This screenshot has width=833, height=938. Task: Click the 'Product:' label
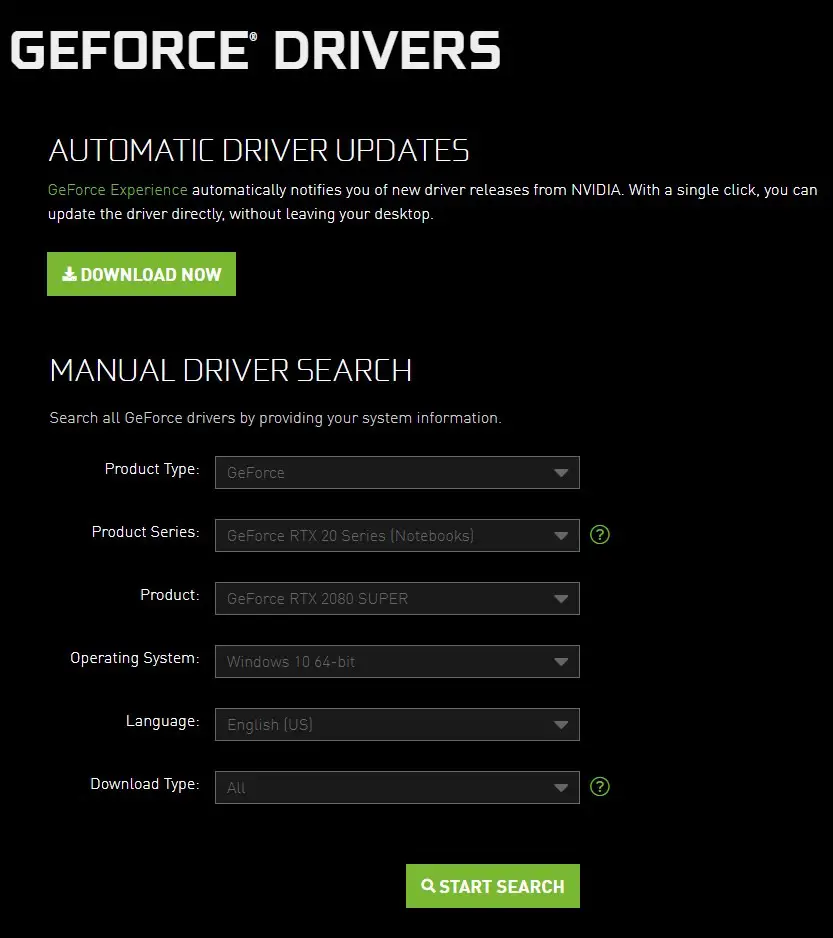point(170,595)
